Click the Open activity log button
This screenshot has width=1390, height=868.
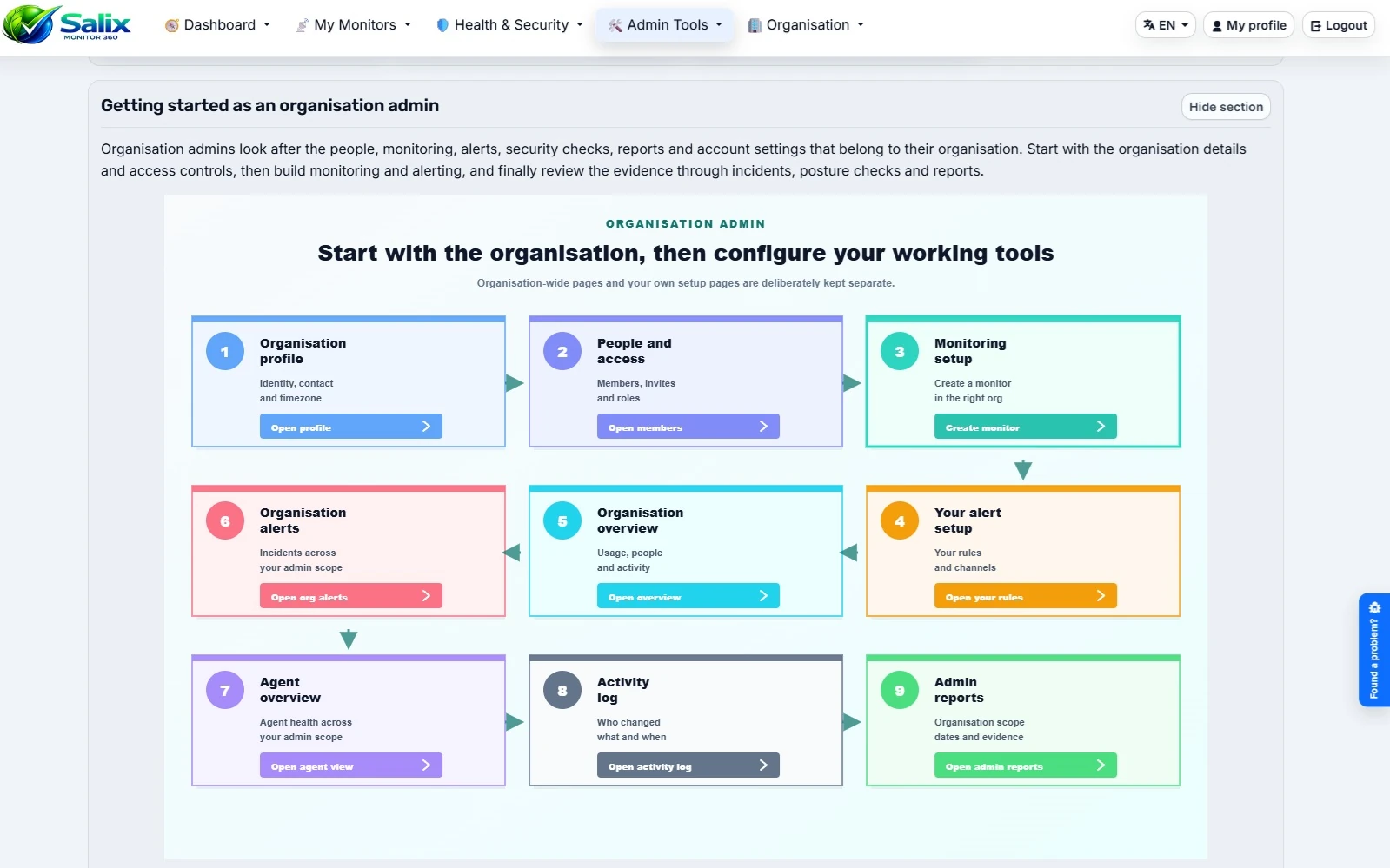coord(688,765)
